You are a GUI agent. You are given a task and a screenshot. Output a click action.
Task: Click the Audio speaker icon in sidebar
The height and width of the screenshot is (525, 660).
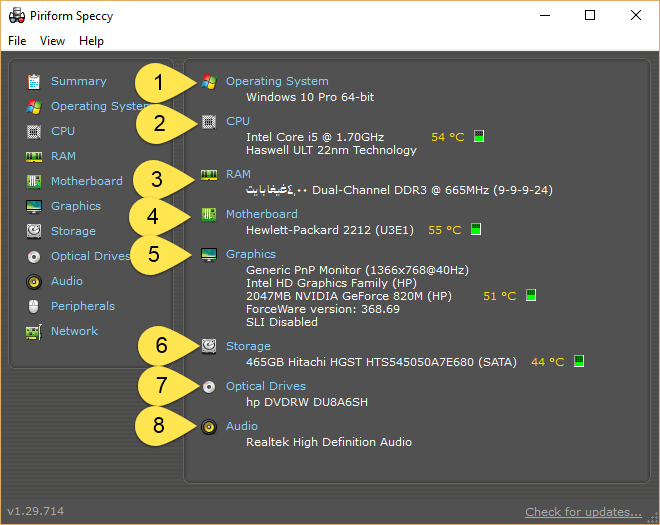pyautogui.click(x=34, y=282)
